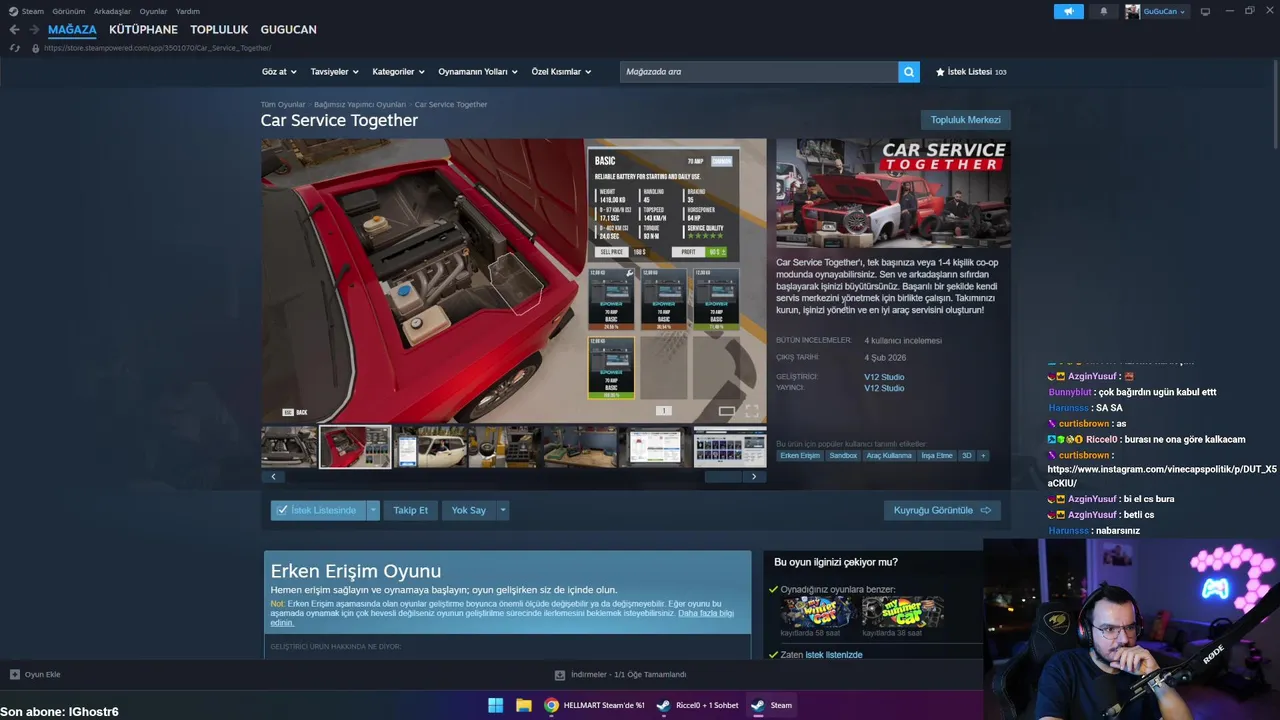Select the white car with phone thumbnail
Viewport: 1280px width, 720px height.
click(x=430, y=447)
